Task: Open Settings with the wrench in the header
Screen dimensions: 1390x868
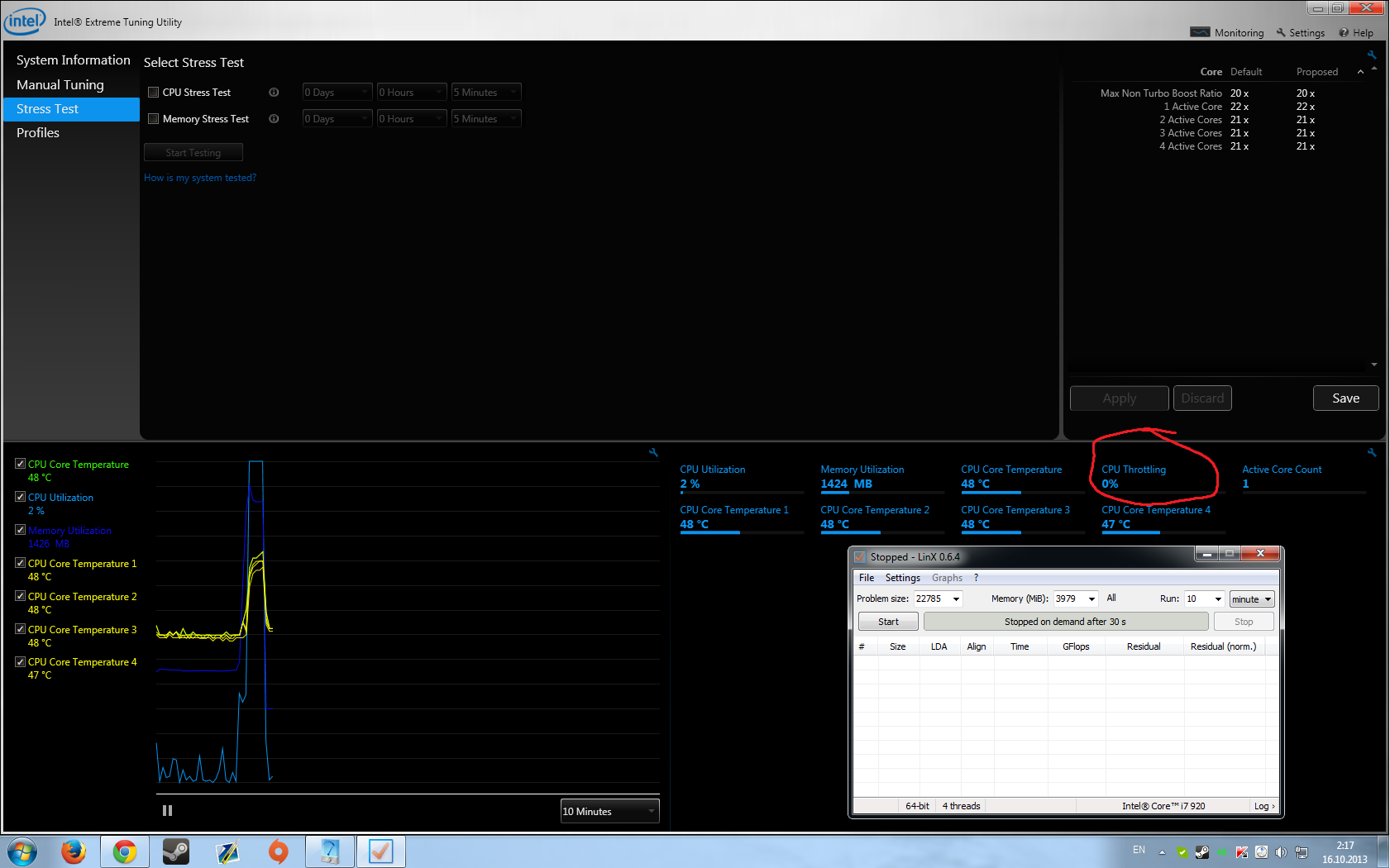Action: point(1301,33)
